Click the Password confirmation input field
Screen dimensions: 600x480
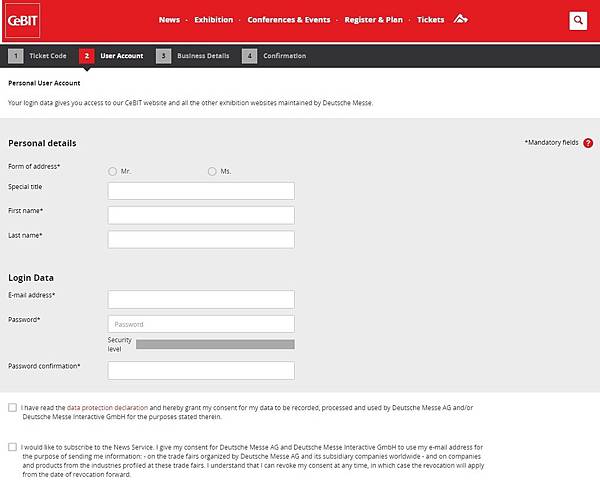tap(201, 371)
